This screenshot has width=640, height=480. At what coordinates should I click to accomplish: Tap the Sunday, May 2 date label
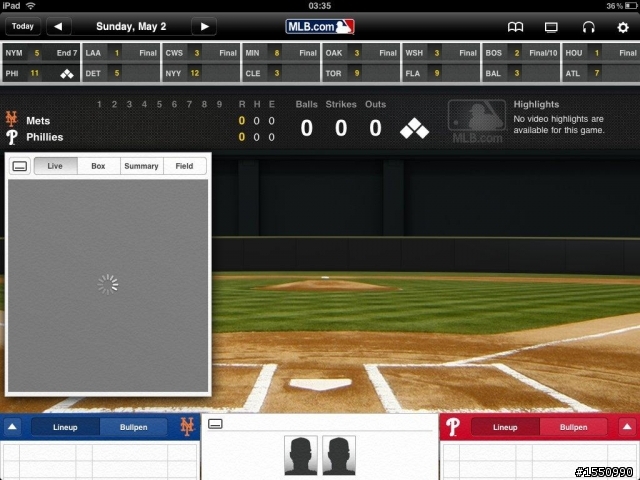point(131,27)
